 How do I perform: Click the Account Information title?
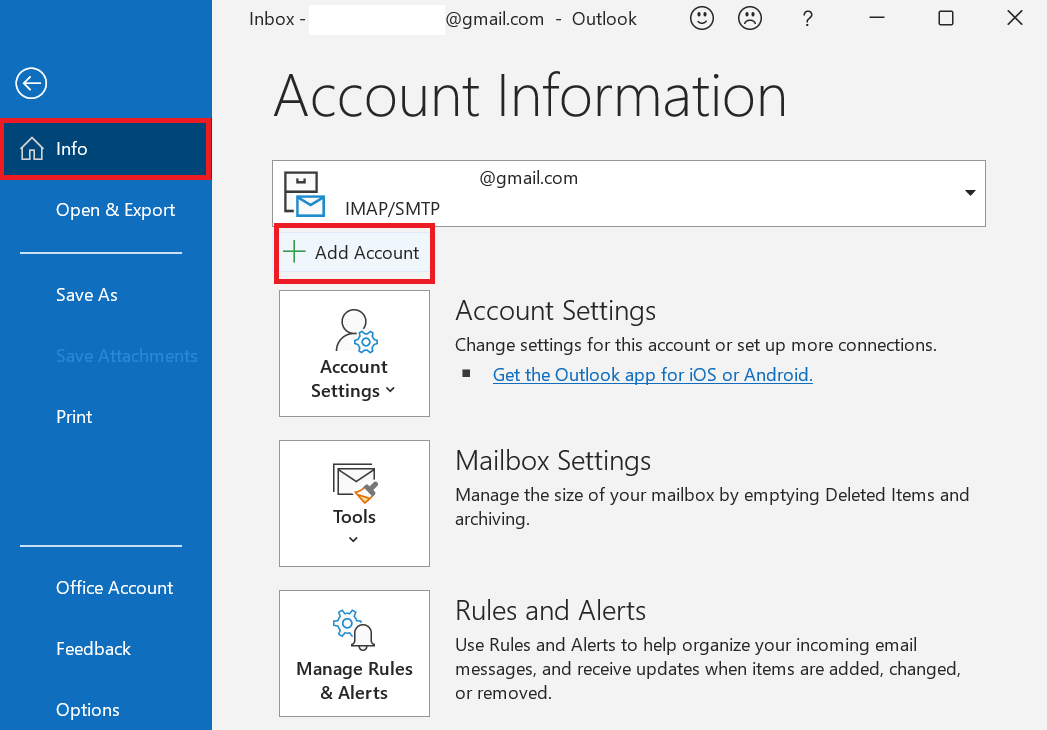coord(530,96)
